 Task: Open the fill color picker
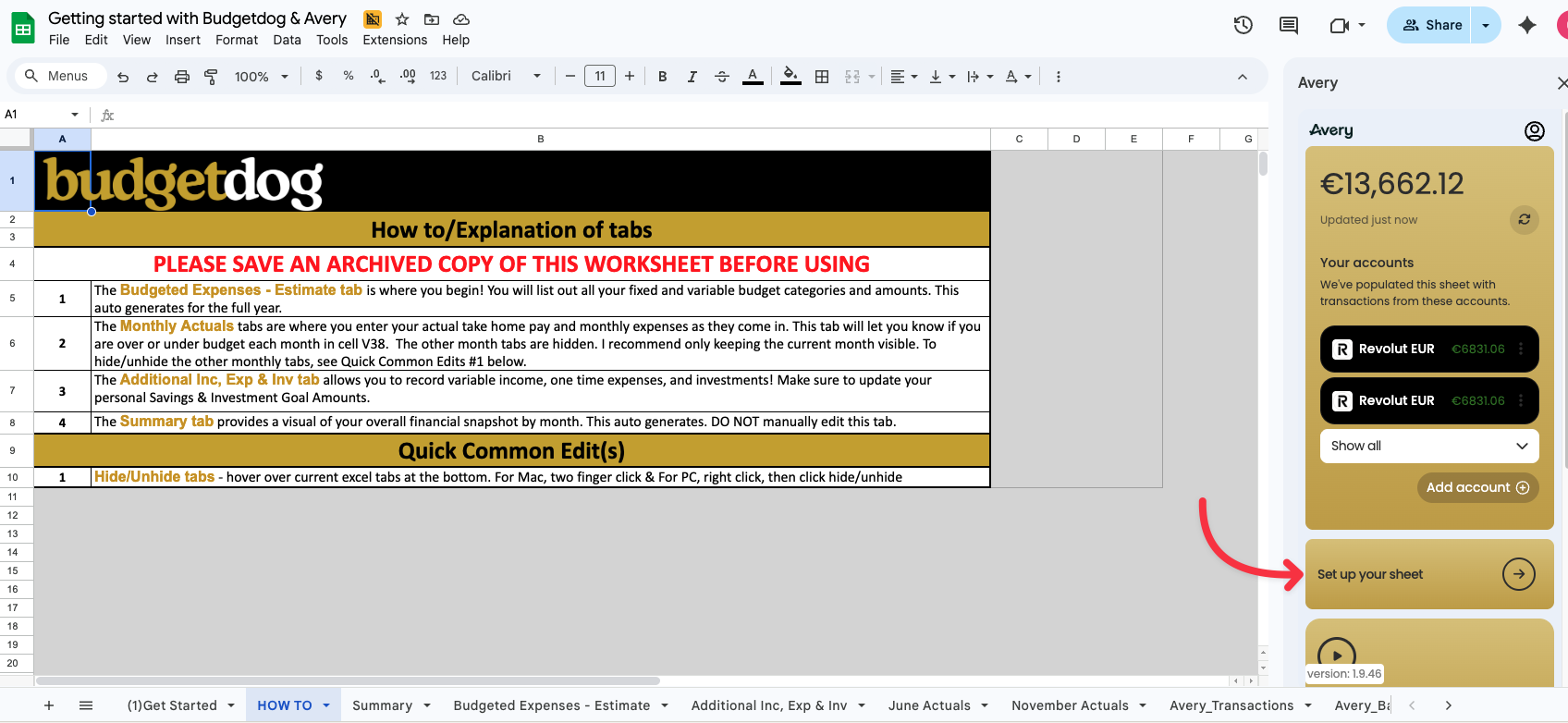[x=790, y=77]
